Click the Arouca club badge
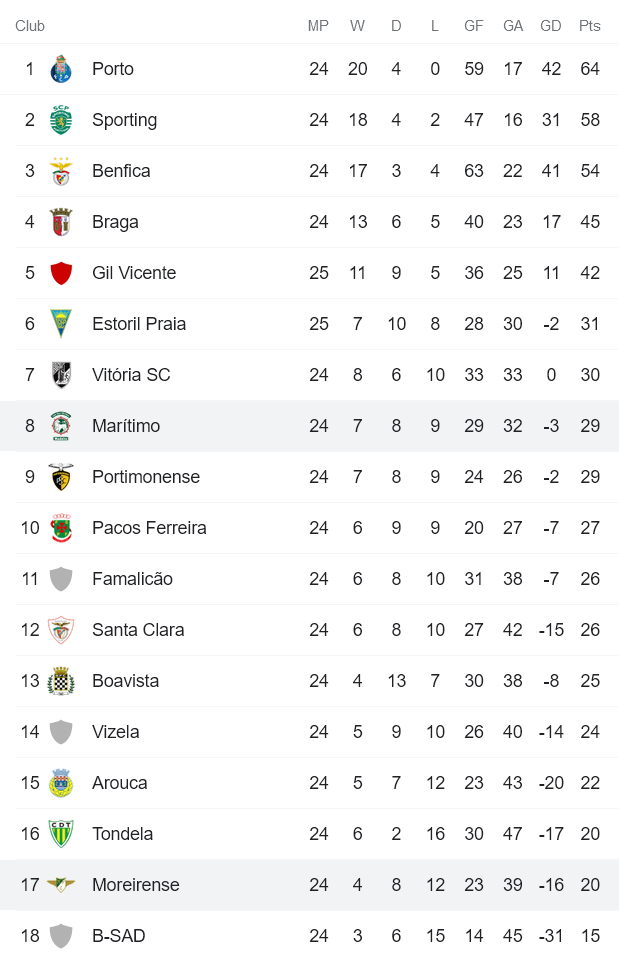Image resolution: width=619 pixels, height=971 pixels. click(x=60, y=783)
